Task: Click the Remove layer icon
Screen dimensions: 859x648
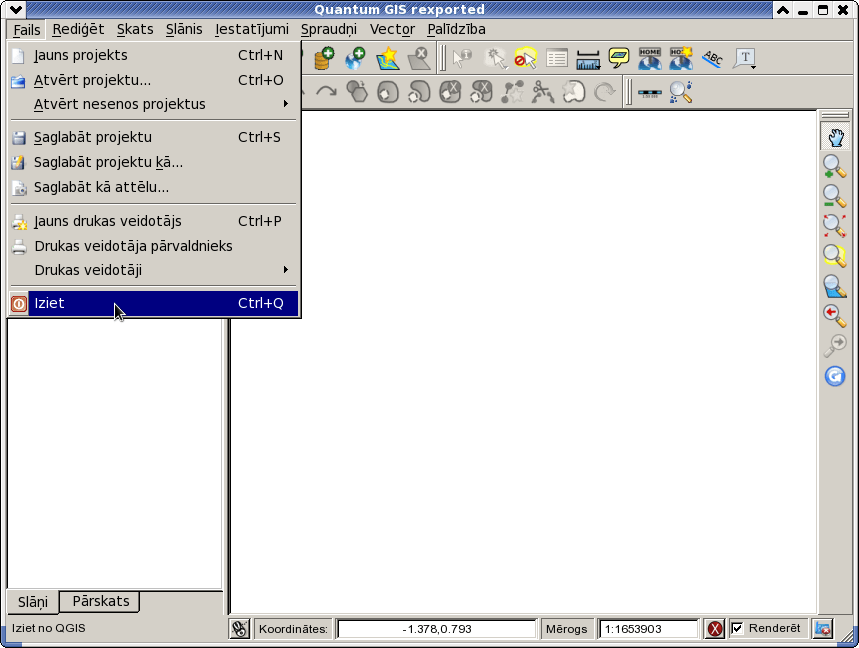Action: click(419, 58)
